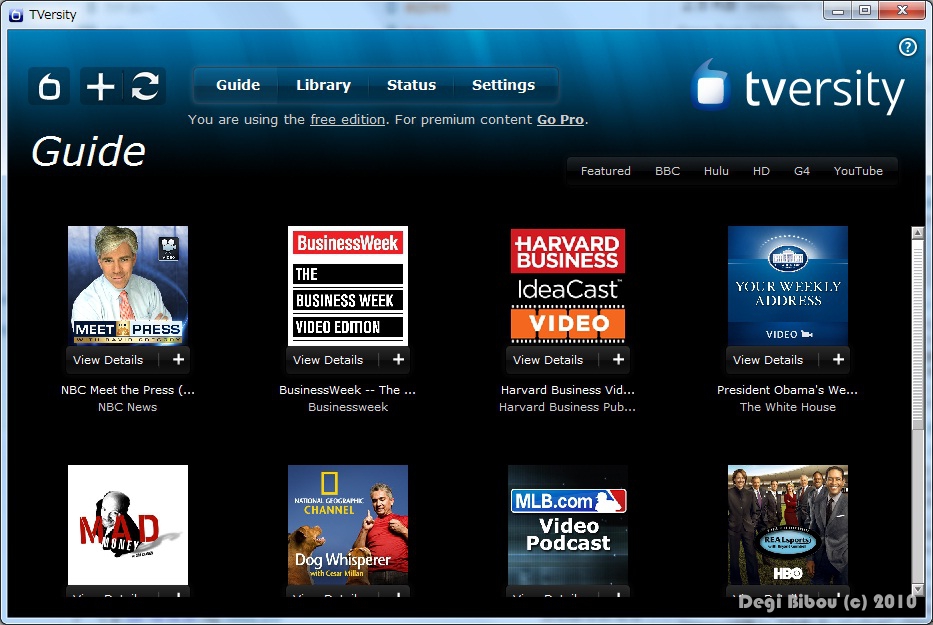Viewport: 933px width, 625px height.
Task: Click 'The White House' publisher label
Action: point(788,407)
